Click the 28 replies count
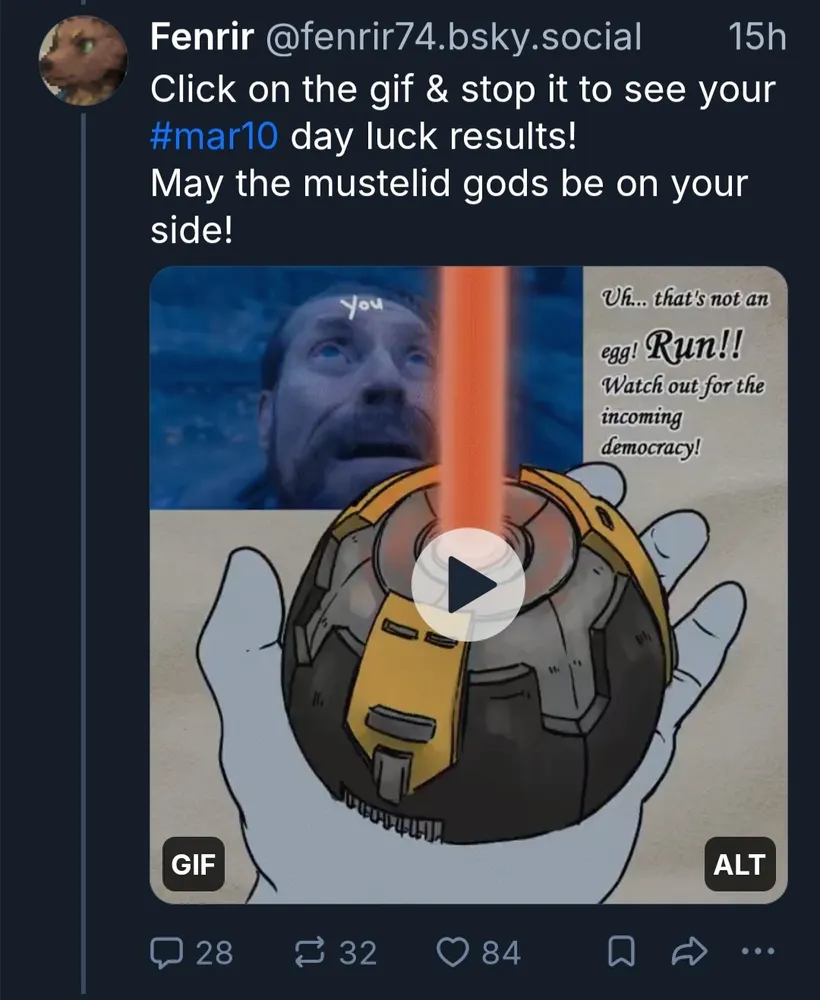820x1000 pixels. point(214,952)
